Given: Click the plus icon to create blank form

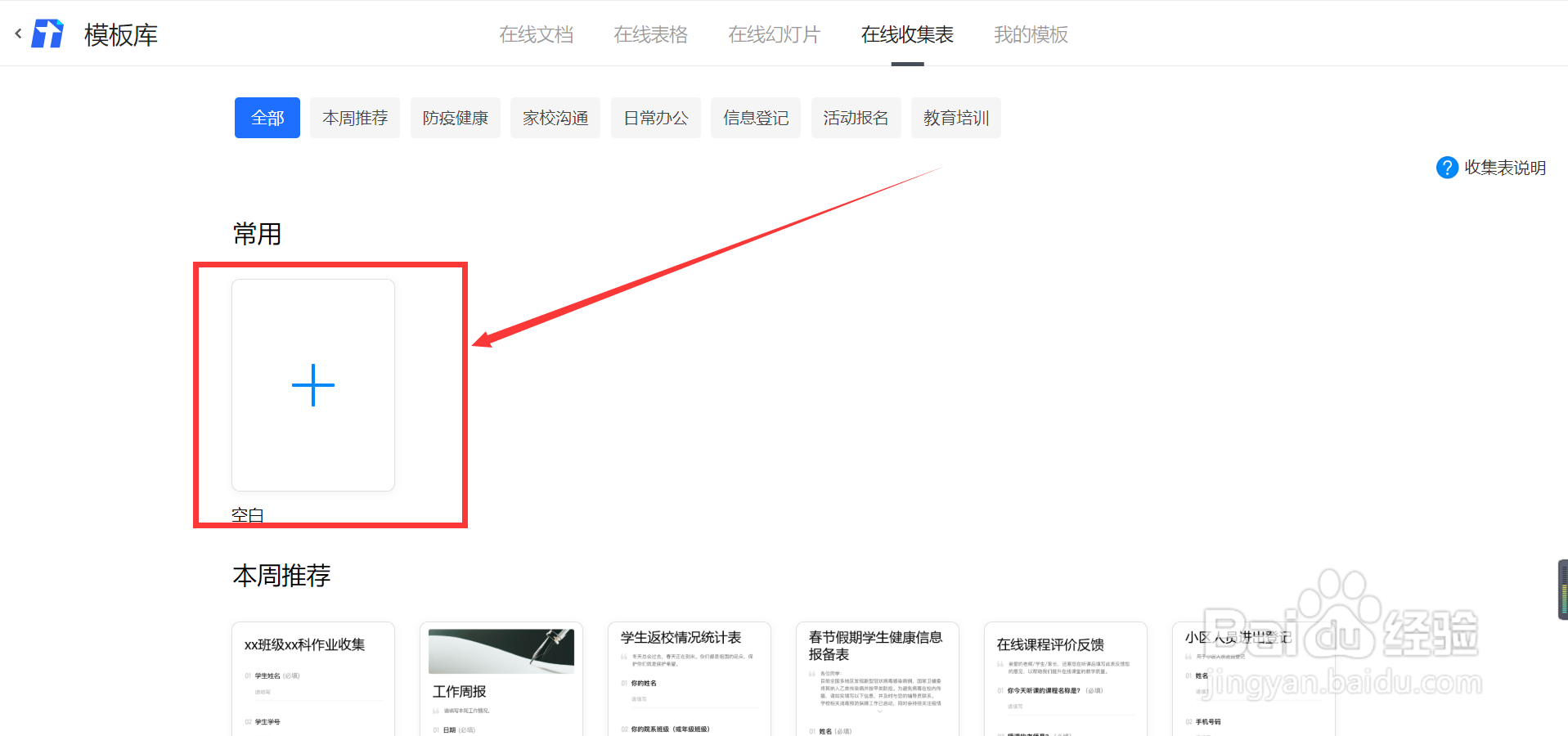Looking at the screenshot, I should (313, 384).
